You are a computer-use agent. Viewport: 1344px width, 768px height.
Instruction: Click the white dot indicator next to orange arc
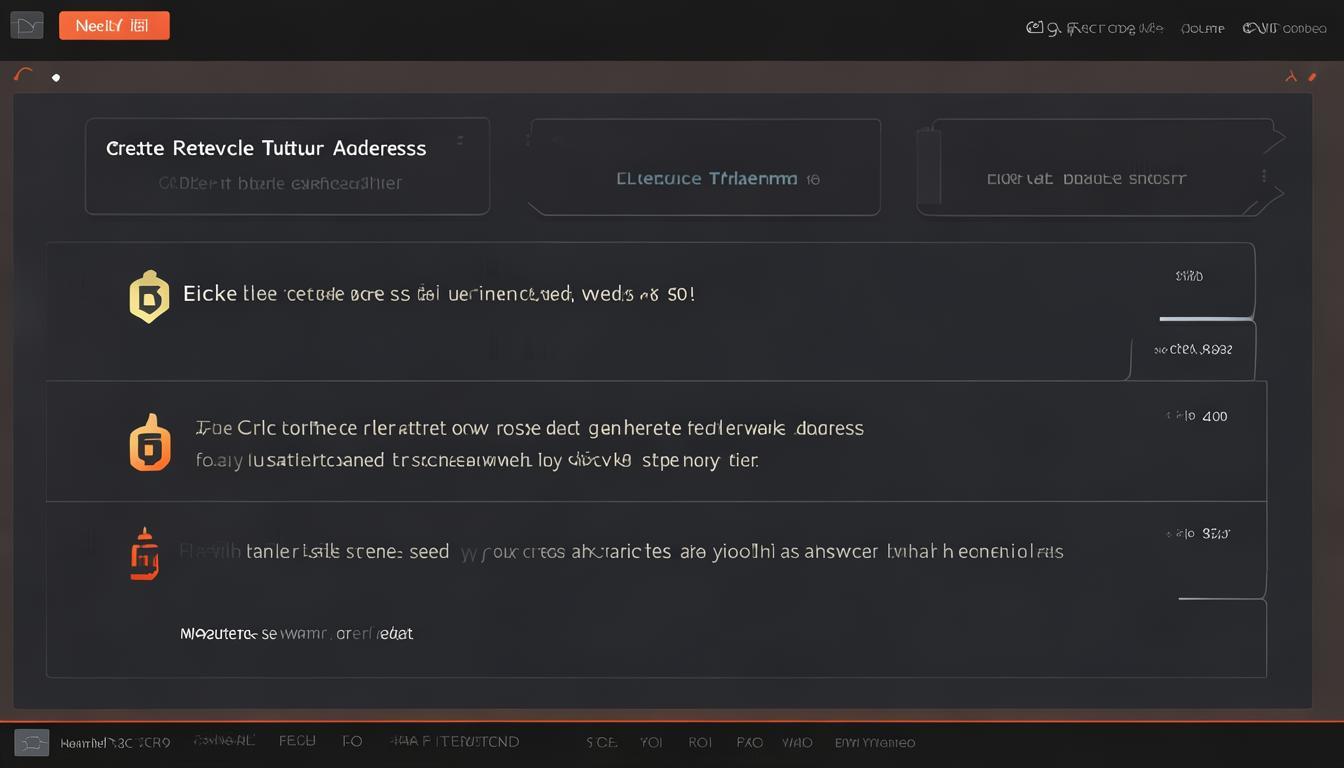coord(56,77)
